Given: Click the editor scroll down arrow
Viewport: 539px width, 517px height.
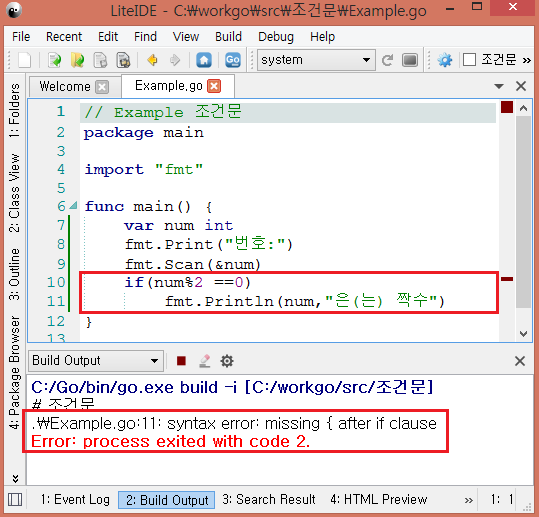Looking at the screenshot, I should tap(524, 334).
